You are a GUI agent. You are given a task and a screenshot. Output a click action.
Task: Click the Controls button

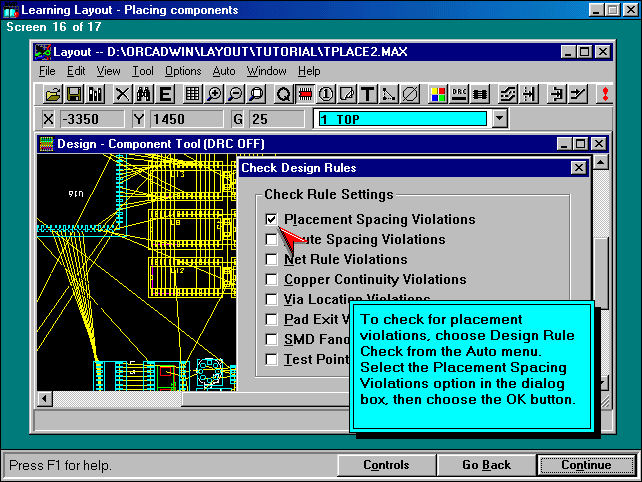click(386, 465)
